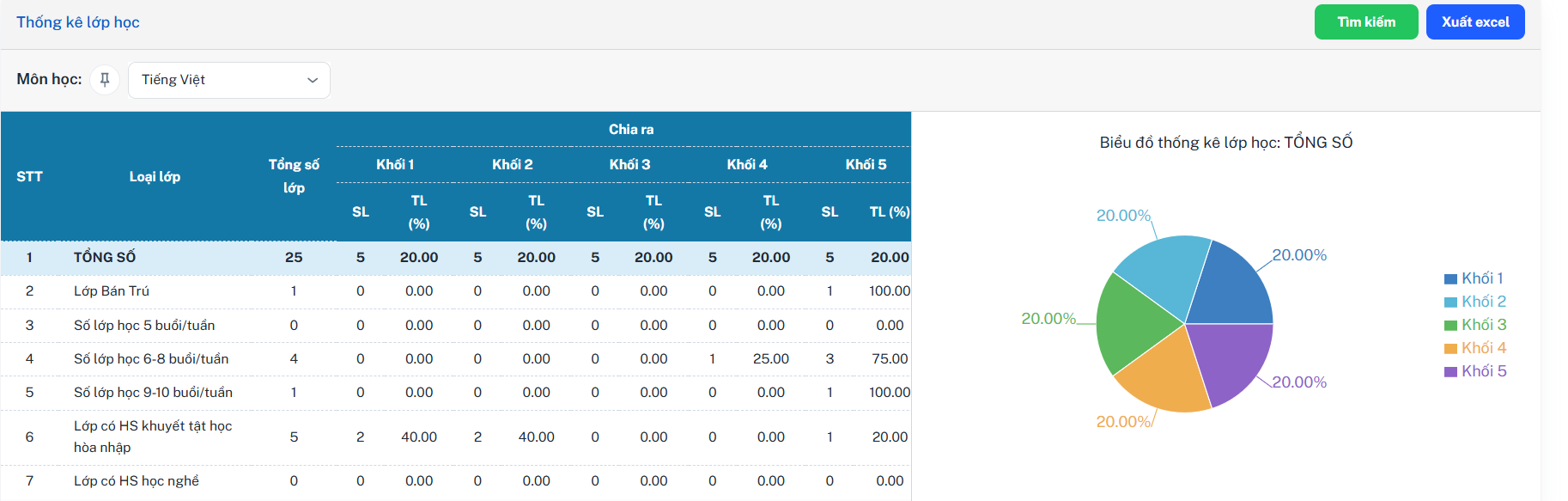Viewport: 1568px width, 501px height.
Task: Click the Môn học label
Action: [49, 80]
